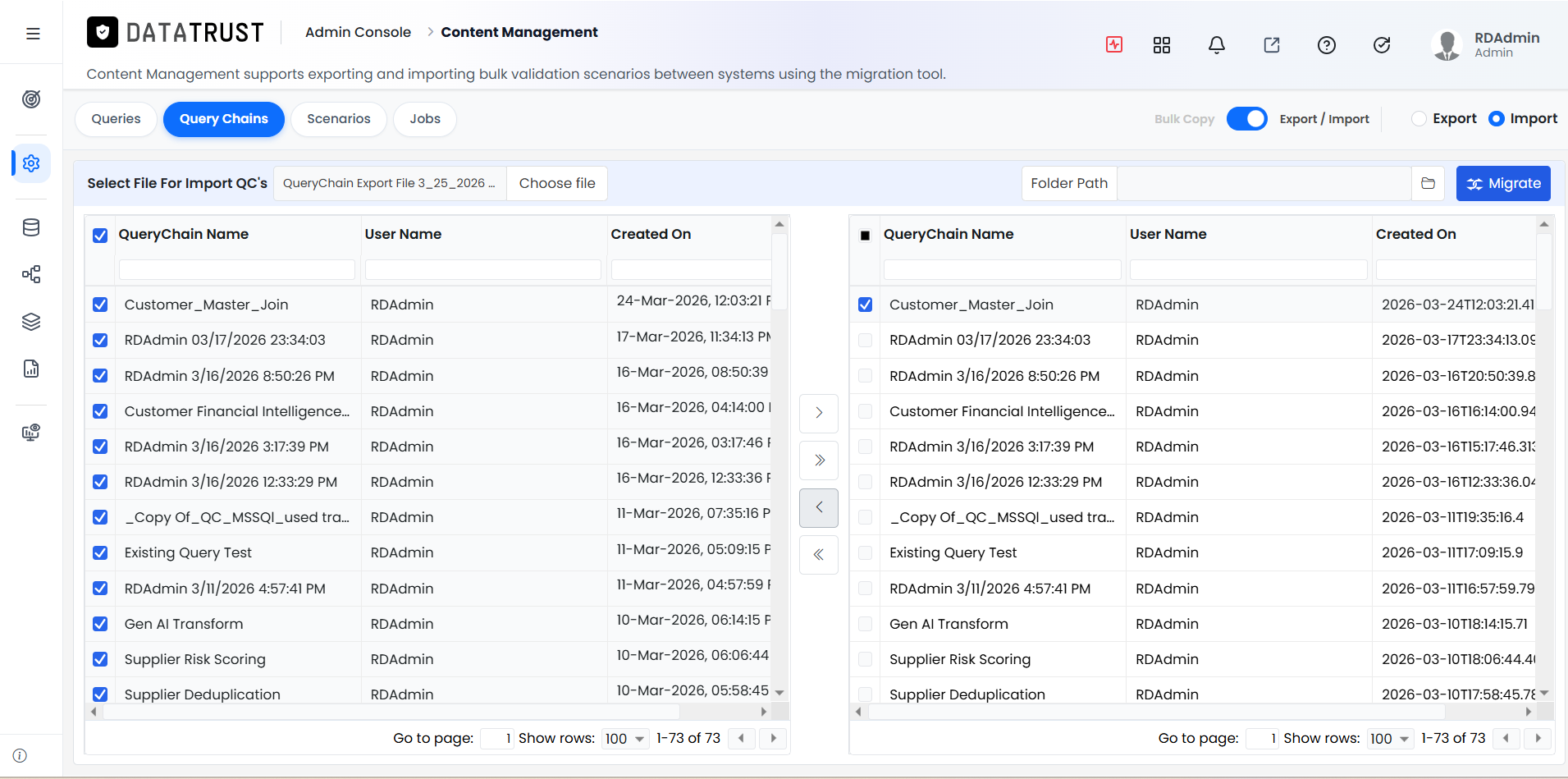Click the left QueryChain Name filter field

(x=236, y=269)
